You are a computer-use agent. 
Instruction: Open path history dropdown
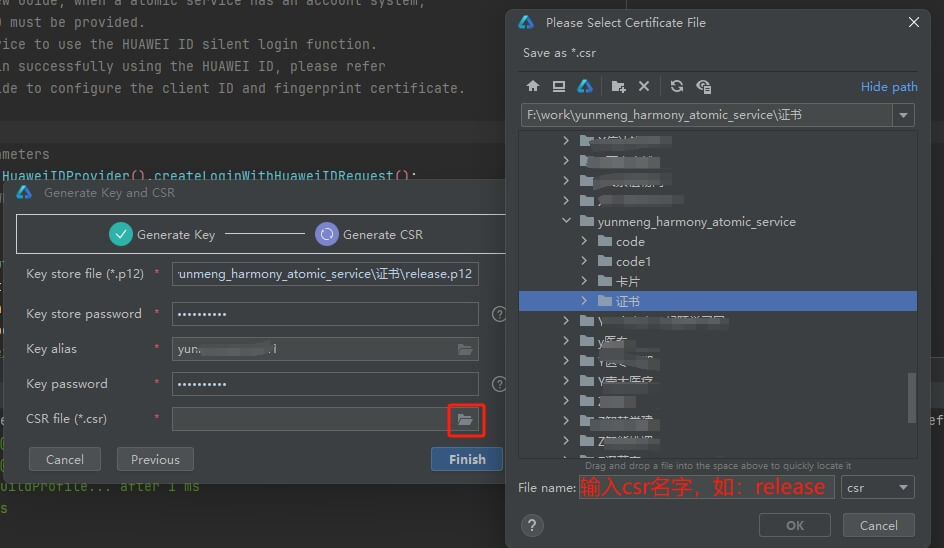click(903, 115)
